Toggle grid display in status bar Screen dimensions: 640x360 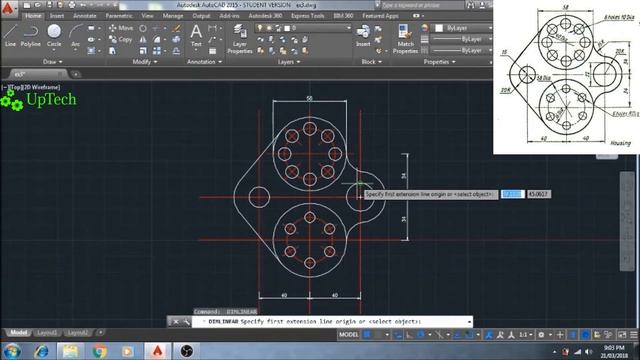(x=367, y=335)
